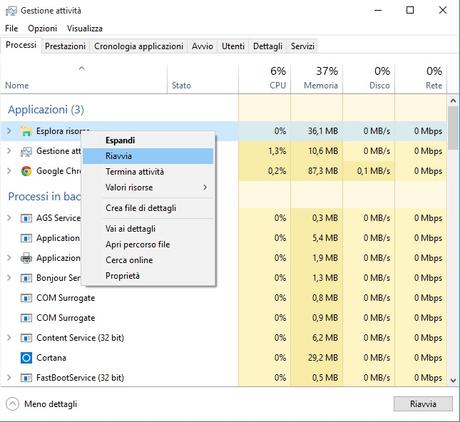Select Riavvia in the context menu
The height and width of the screenshot is (422, 460).
tap(148, 156)
